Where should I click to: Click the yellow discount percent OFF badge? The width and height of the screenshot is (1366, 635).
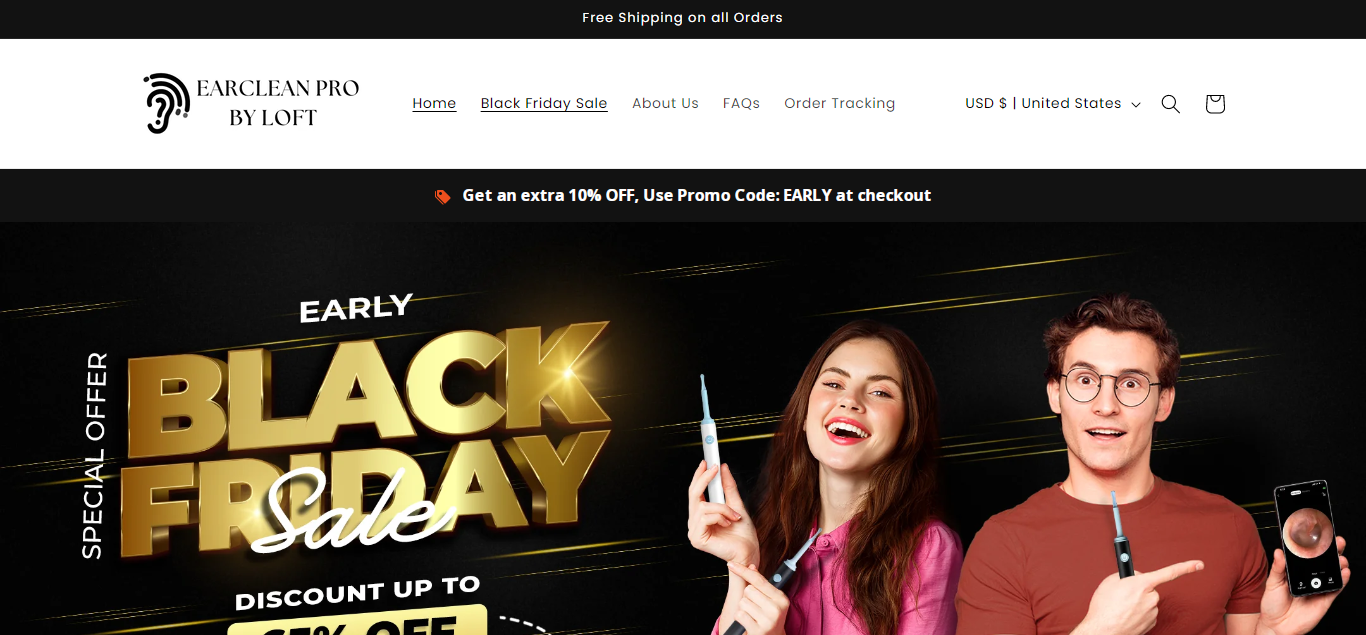[x=357, y=621]
